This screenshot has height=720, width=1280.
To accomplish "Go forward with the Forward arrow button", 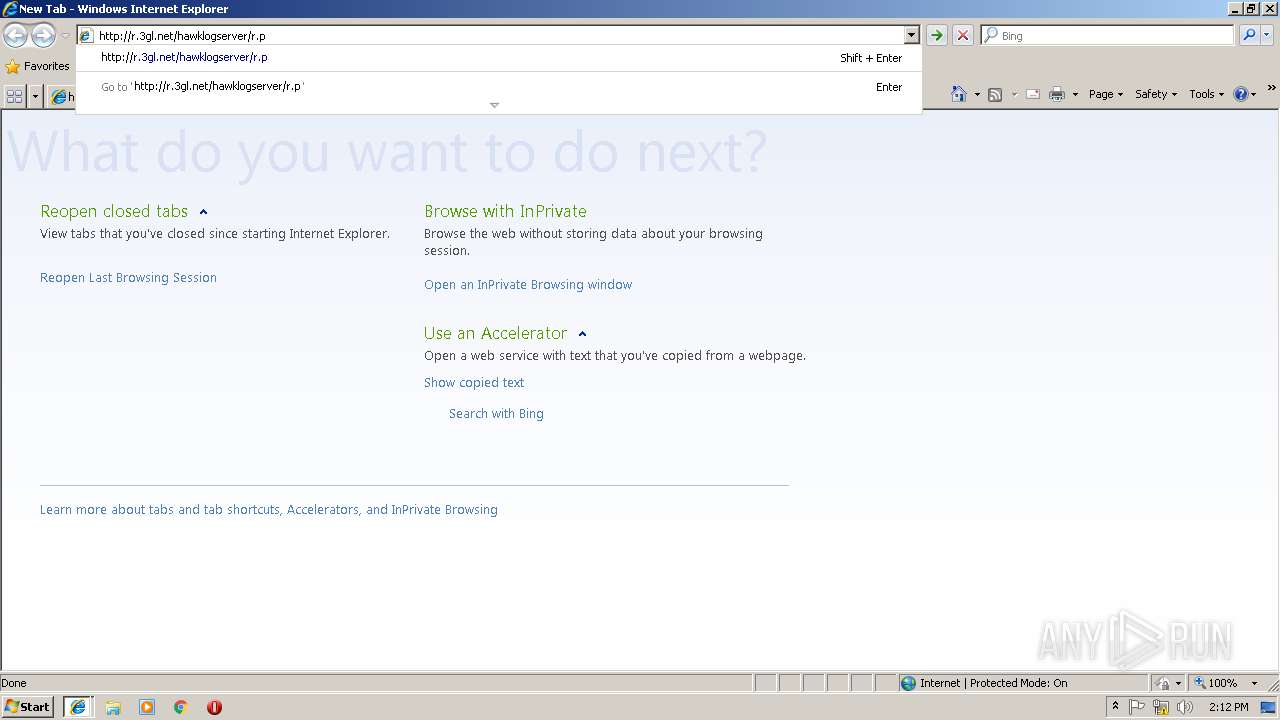I will 43,36.
